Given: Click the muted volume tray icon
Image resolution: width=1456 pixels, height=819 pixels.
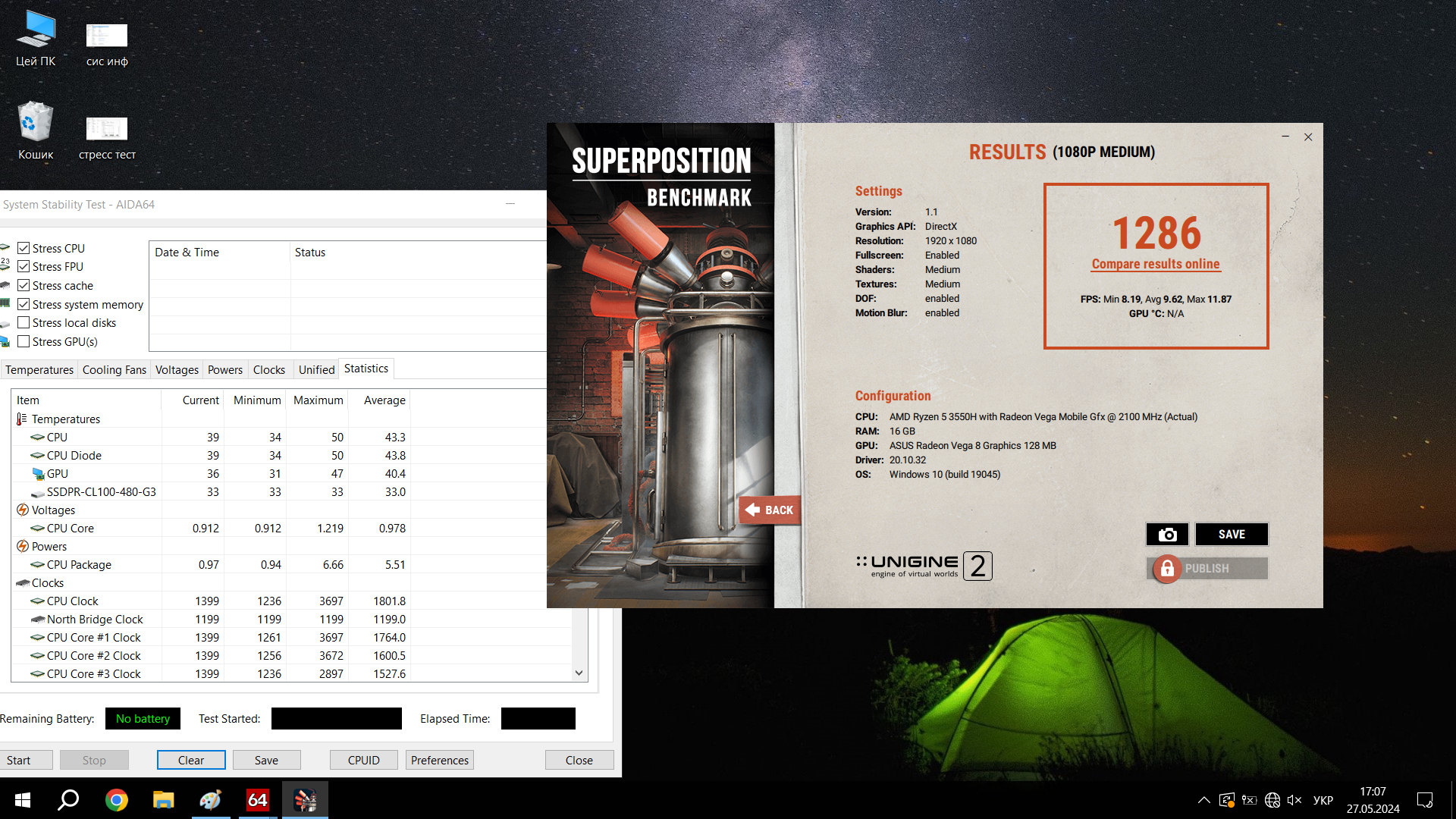Looking at the screenshot, I should (x=1294, y=800).
